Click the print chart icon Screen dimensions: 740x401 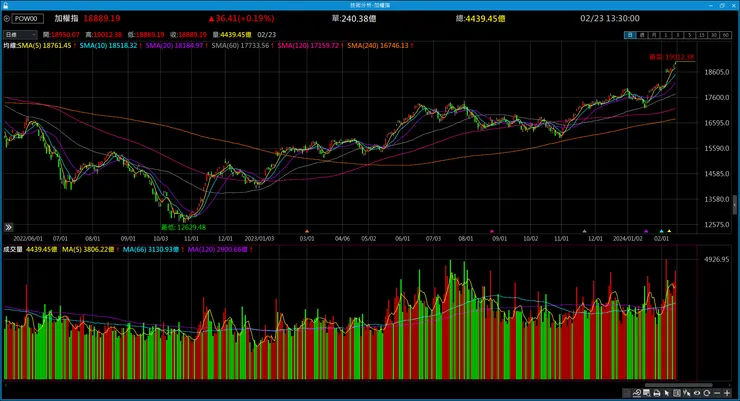point(657,393)
